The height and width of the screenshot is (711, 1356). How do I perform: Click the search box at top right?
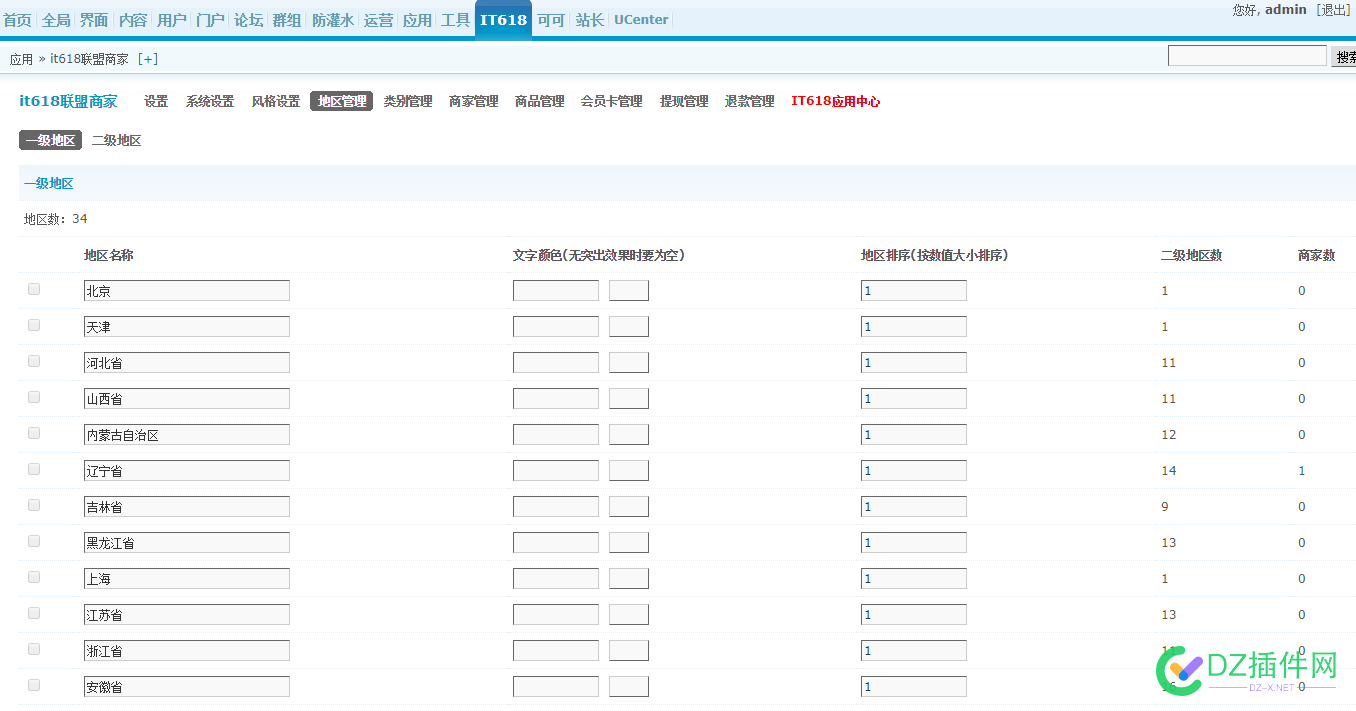pyautogui.click(x=1247, y=56)
